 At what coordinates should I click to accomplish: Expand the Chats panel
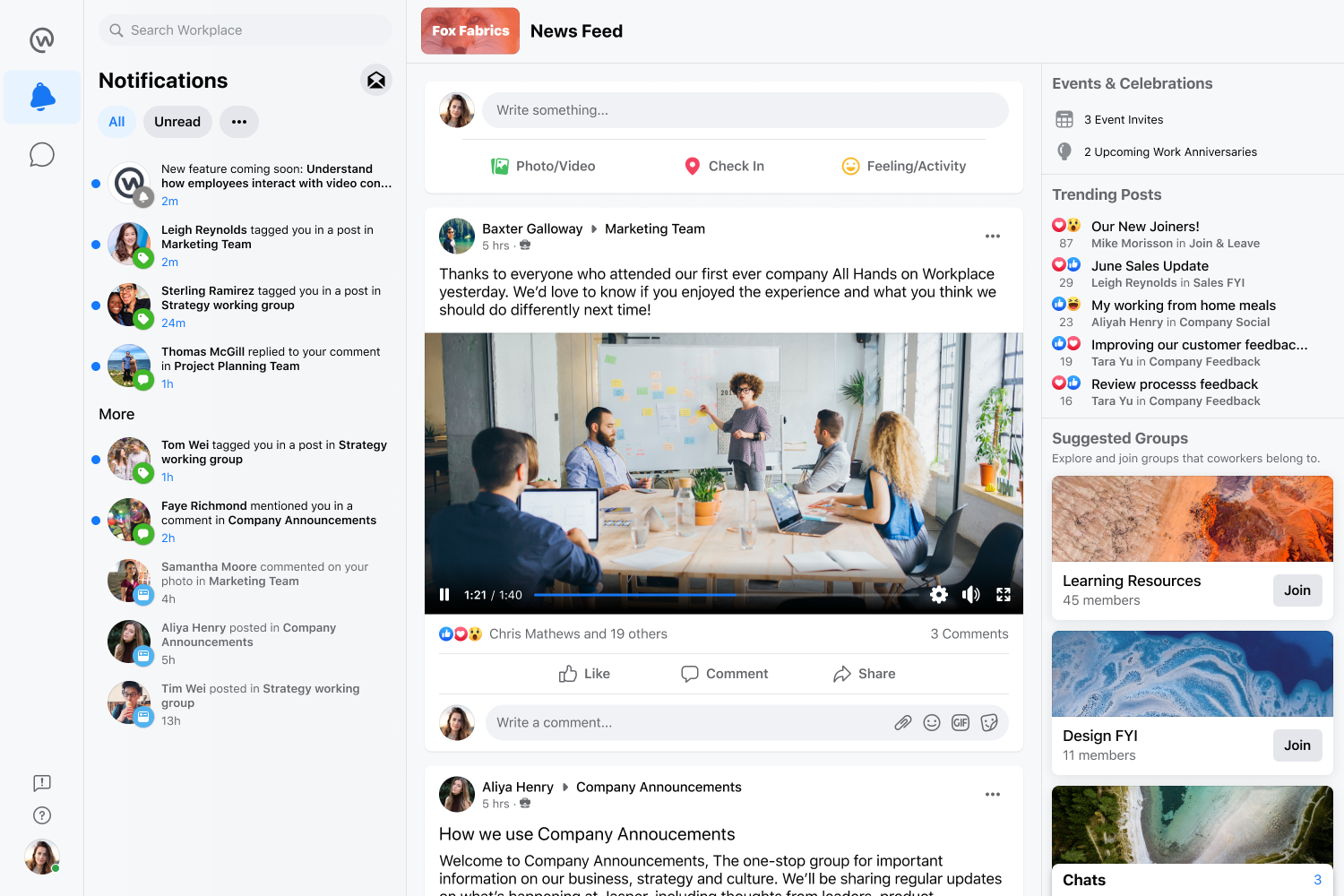pyautogui.click(x=1192, y=879)
